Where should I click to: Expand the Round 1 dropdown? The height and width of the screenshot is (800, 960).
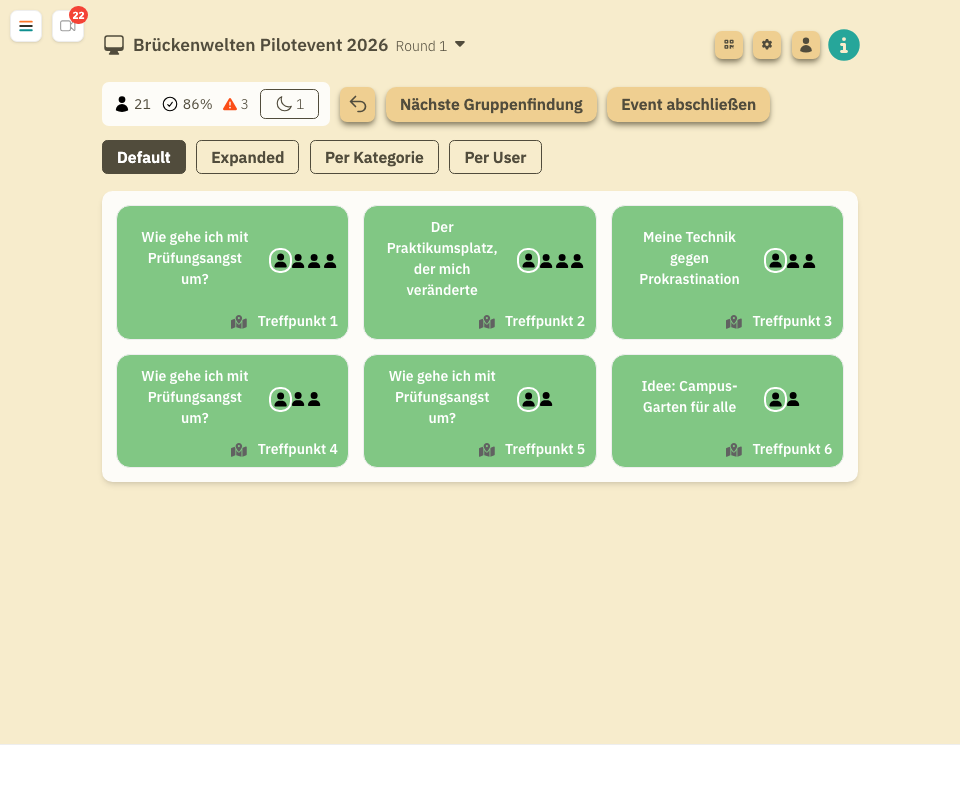[x=460, y=45]
